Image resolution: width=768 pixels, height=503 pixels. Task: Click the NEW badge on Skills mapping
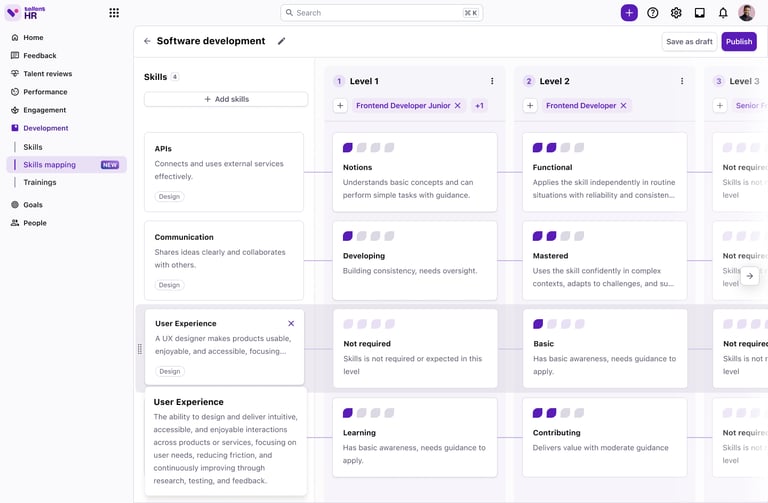point(110,165)
